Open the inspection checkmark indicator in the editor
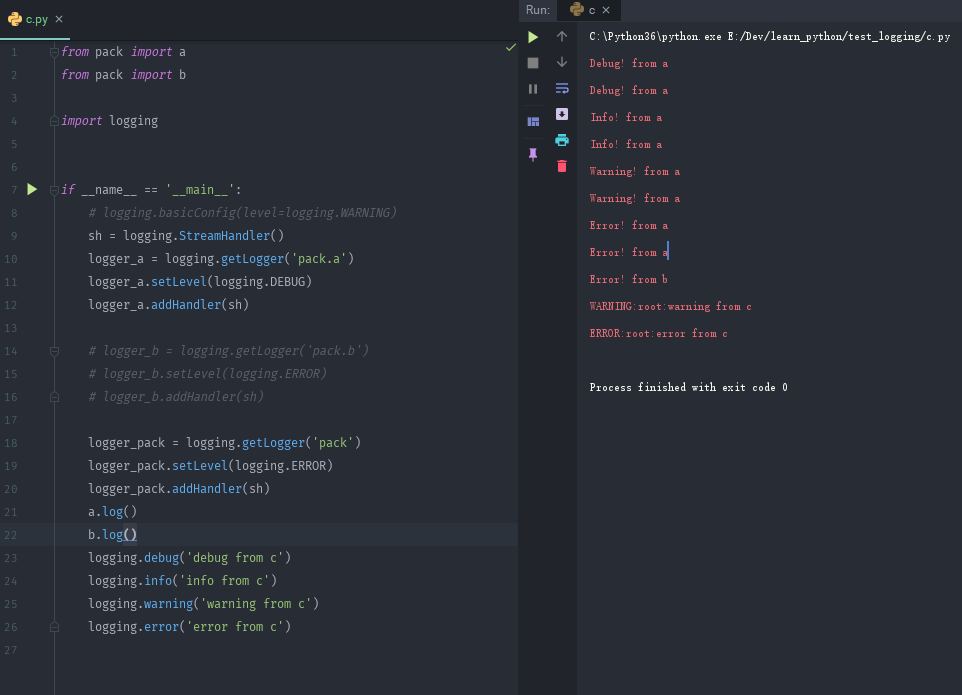 click(510, 47)
